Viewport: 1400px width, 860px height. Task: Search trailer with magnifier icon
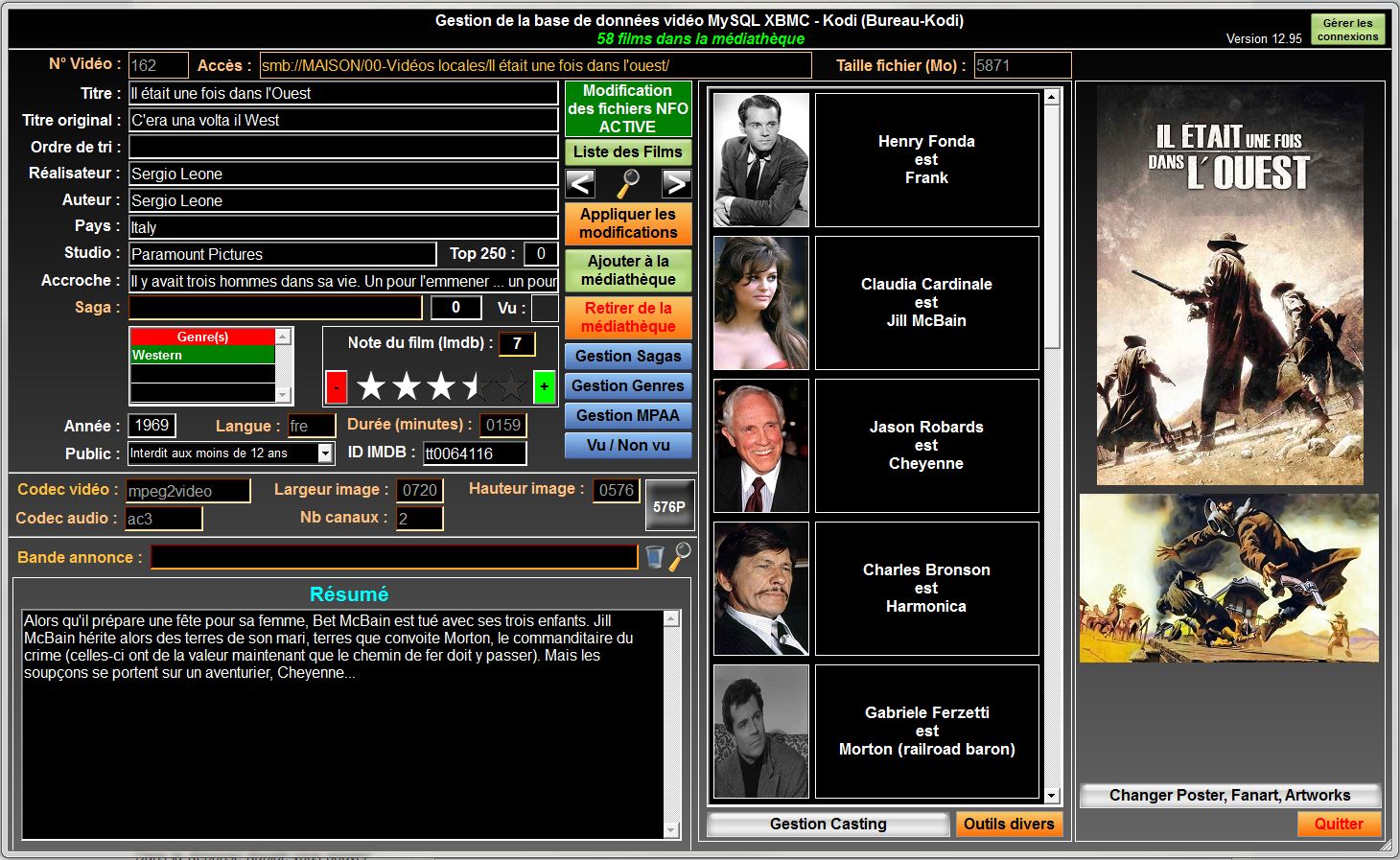tap(680, 556)
